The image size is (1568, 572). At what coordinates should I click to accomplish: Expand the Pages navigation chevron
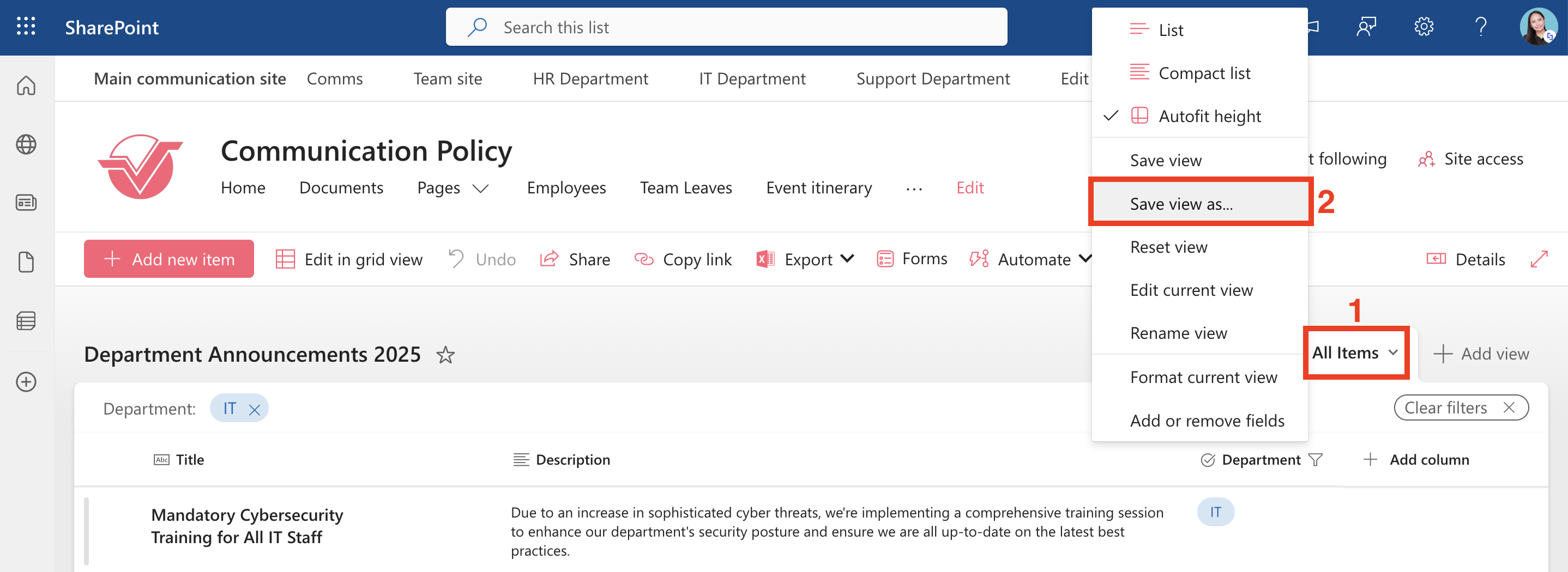pos(481,188)
